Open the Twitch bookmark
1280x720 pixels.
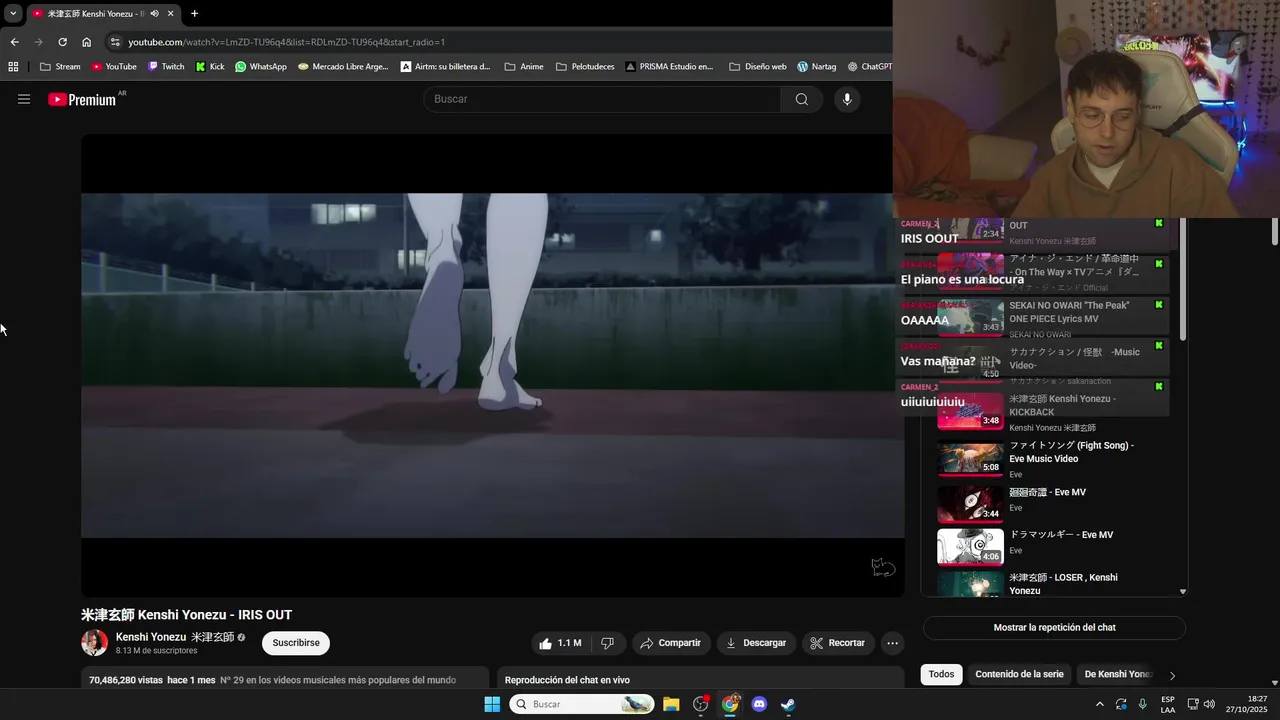click(166, 67)
